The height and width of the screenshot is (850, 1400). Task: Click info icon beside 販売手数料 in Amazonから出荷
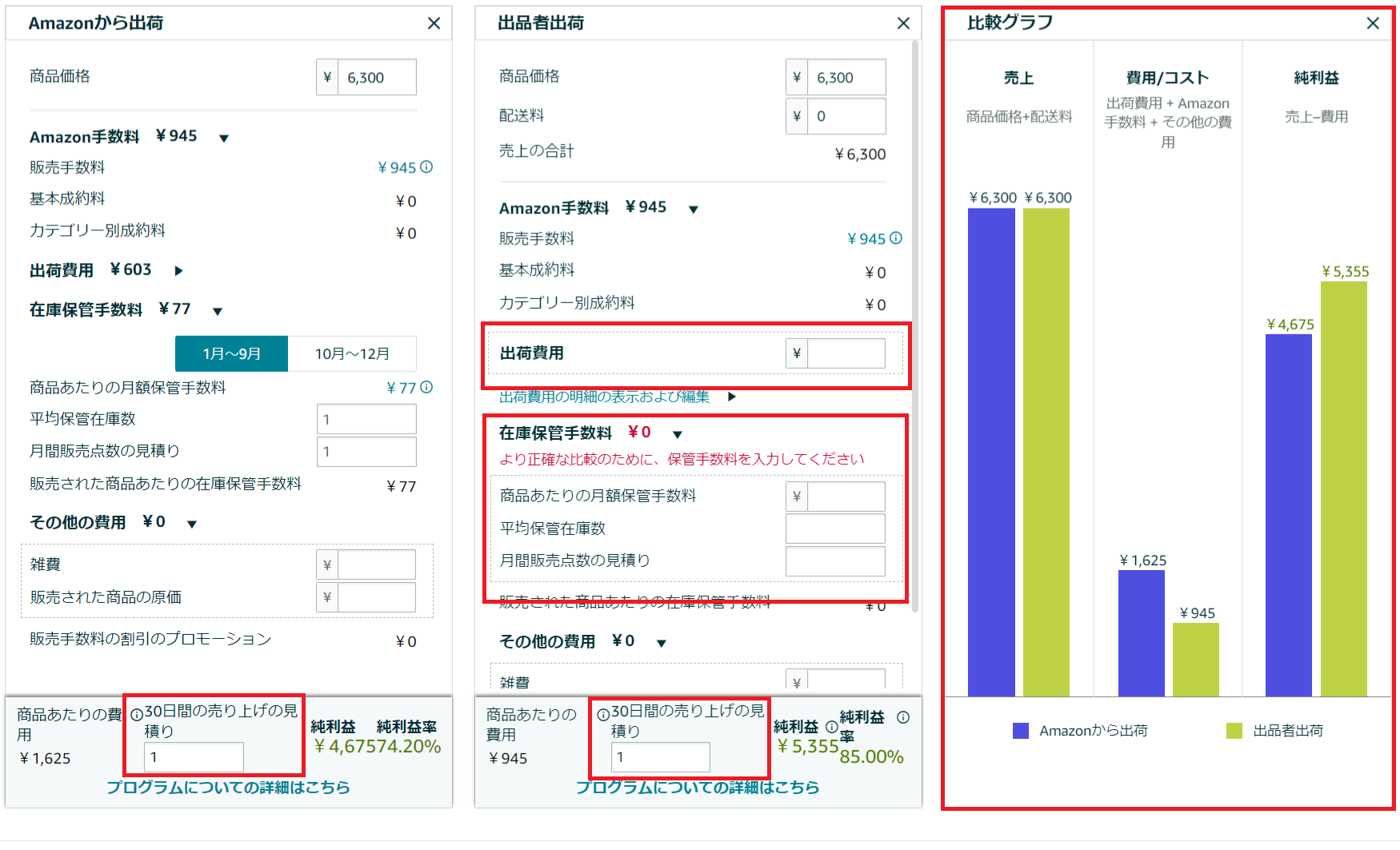point(426,167)
